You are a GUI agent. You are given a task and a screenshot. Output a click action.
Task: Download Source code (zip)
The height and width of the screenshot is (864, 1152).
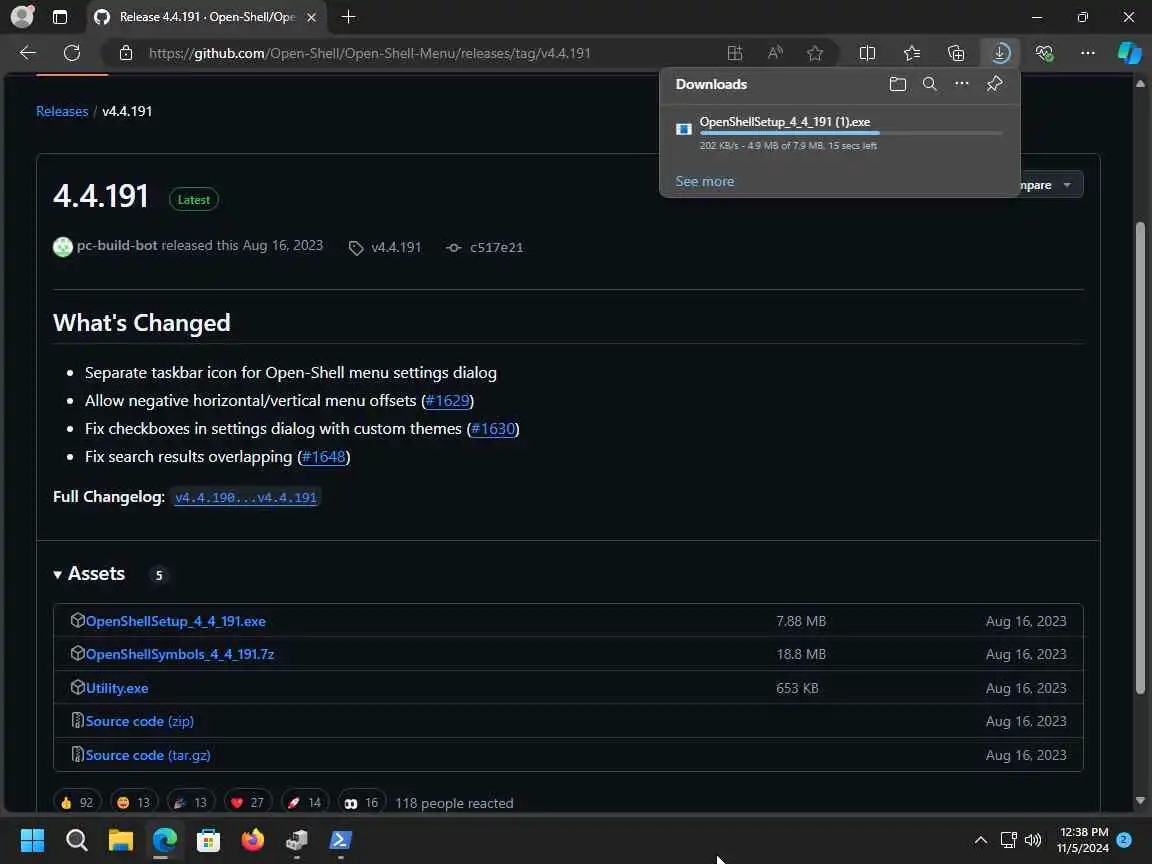140,721
